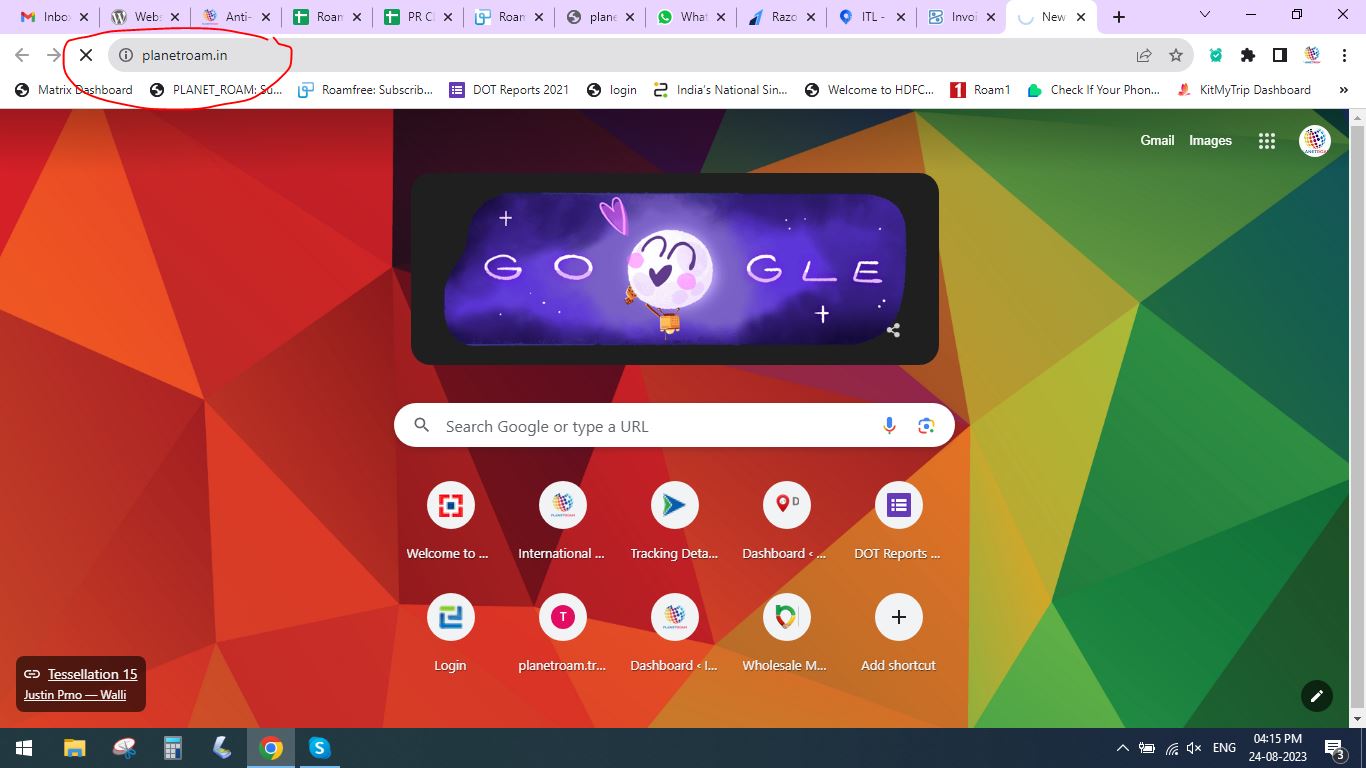This screenshot has height=768, width=1366.
Task: Open the 'DOT Reports ...' shortcut tile
Action: pyautogui.click(x=898, y=522)
